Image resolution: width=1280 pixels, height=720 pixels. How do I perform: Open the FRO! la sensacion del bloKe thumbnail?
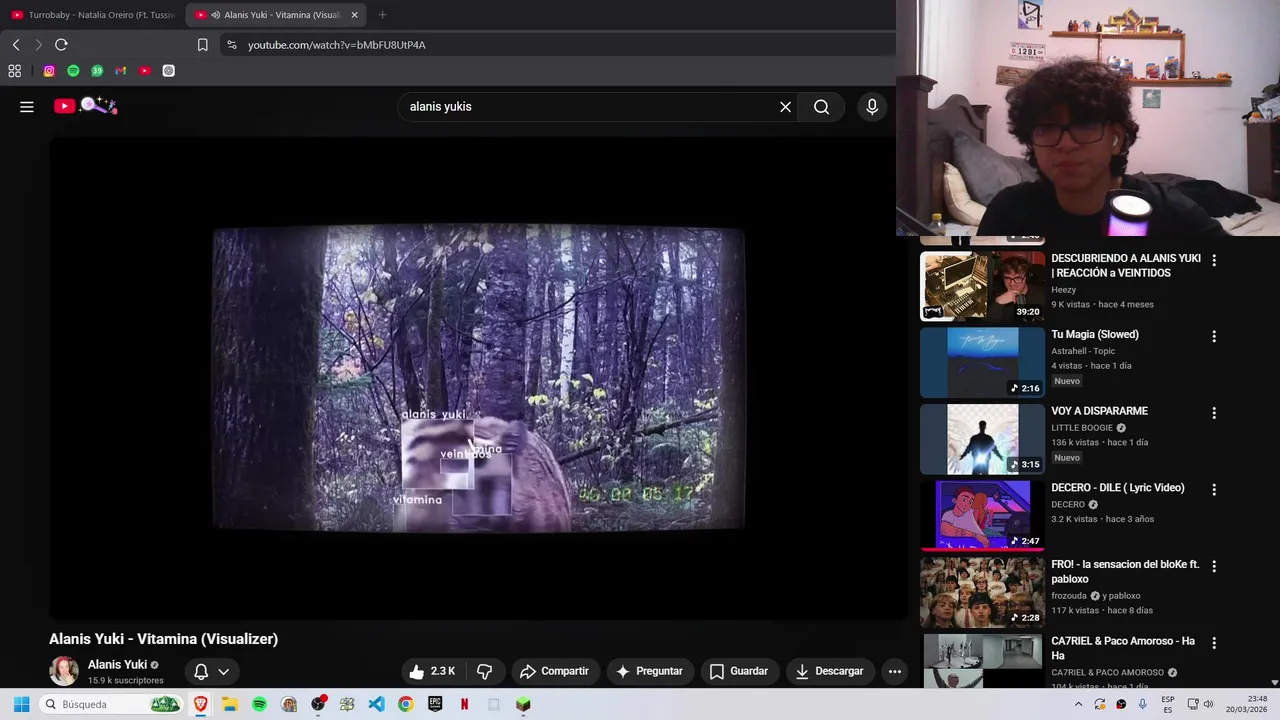(x=982, y=592)
